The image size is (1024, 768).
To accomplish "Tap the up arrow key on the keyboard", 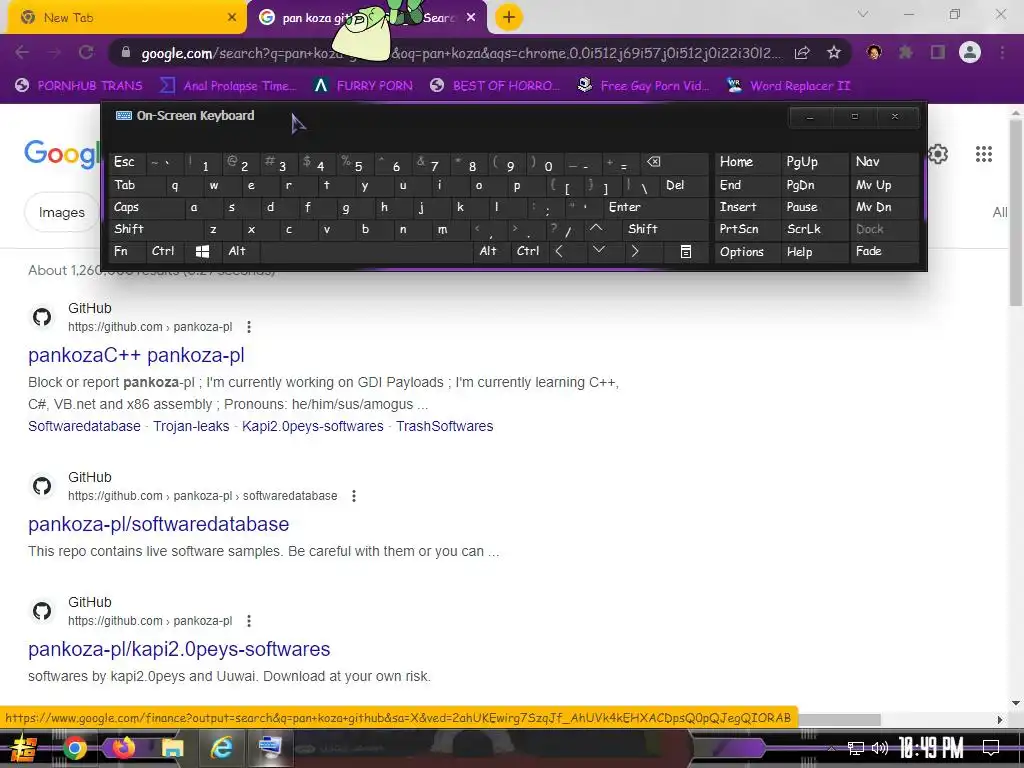I will tap(596, 229).
